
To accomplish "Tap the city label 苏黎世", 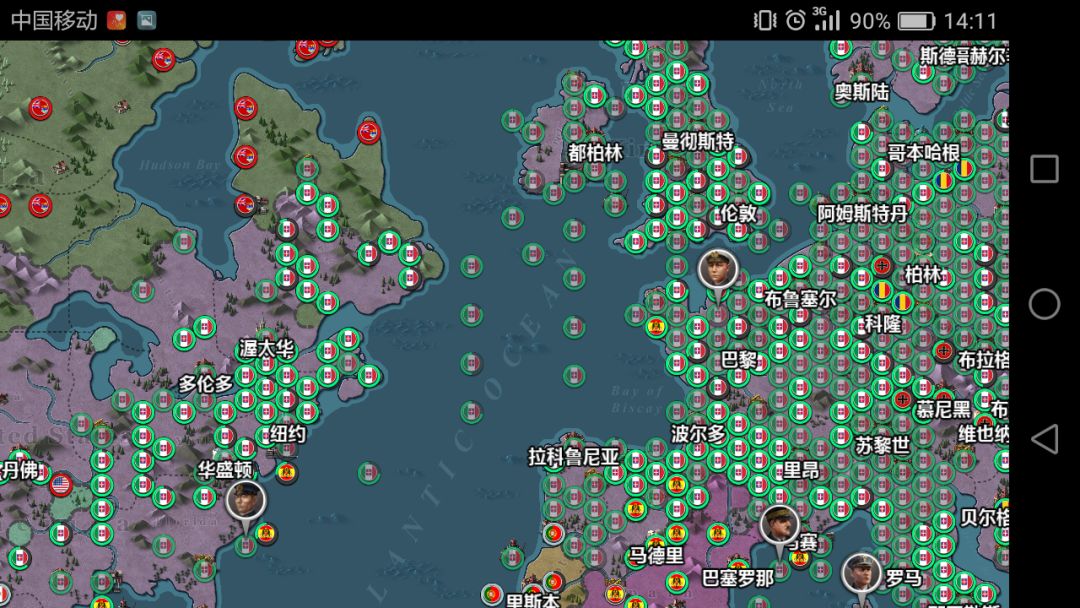I will click(882, 445).
